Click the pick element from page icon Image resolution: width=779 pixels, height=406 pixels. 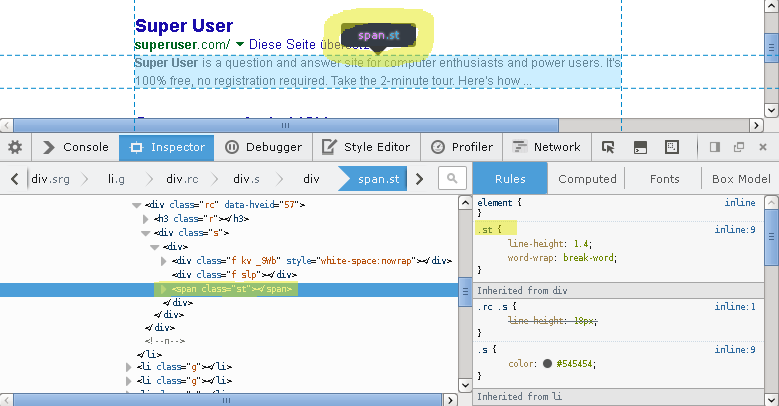608,147
